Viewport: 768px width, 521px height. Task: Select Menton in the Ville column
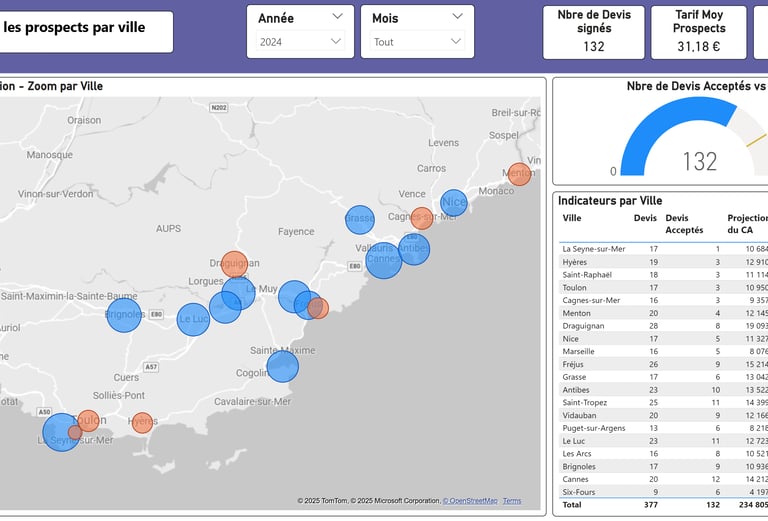pyautogui.click(x=576, y=313)
